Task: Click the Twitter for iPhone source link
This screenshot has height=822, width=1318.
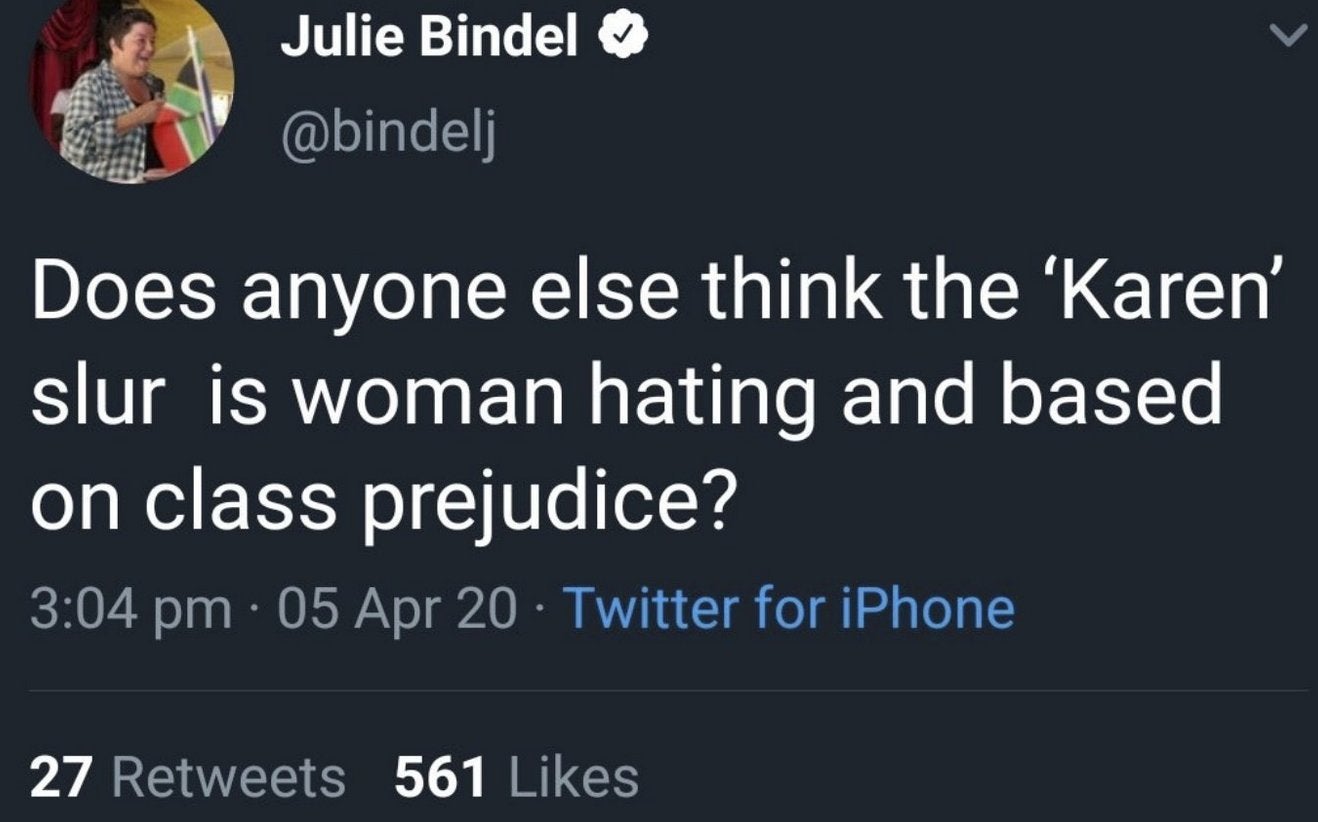Action: 789,608
